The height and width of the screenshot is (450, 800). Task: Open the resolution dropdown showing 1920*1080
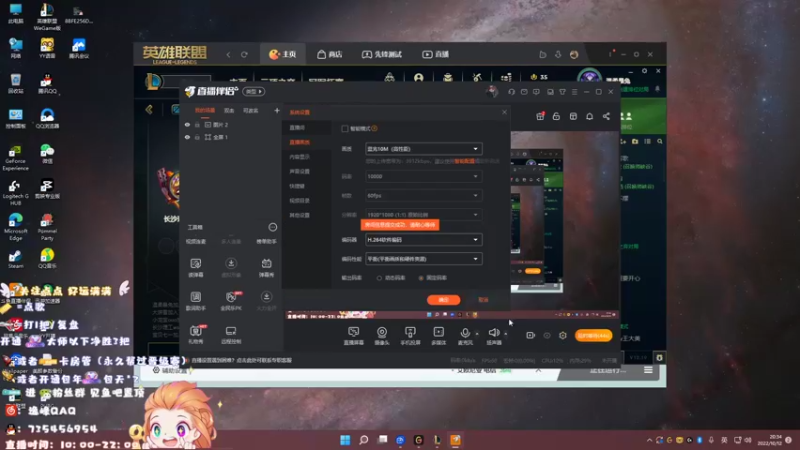(x=423, y=215)
